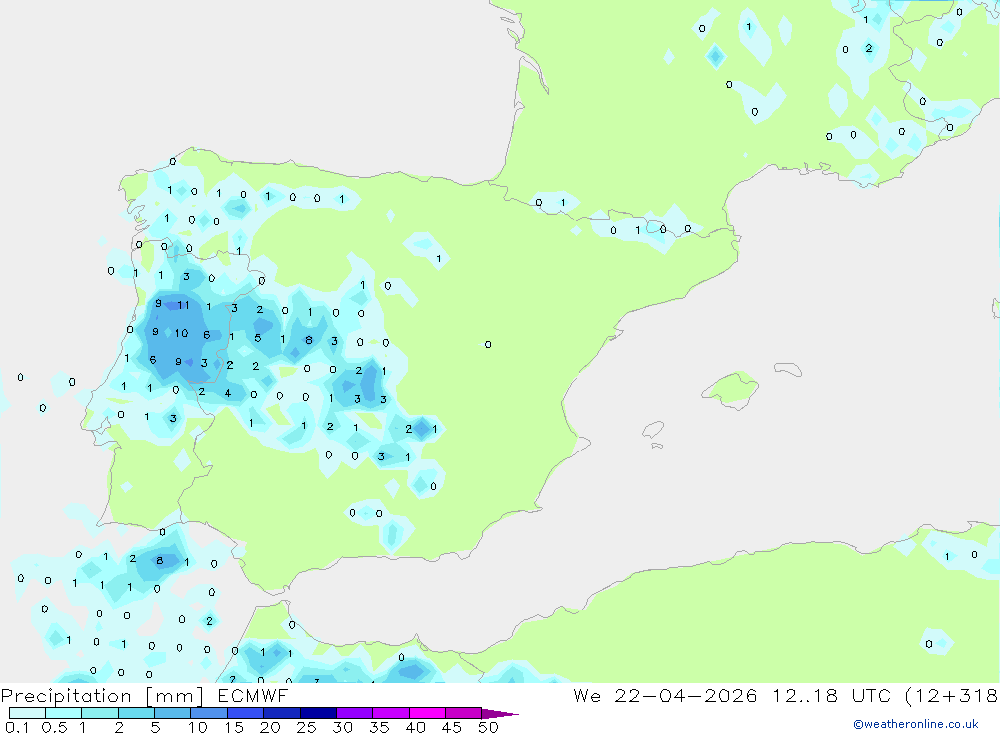Click the '(12+318' forecast offset text
1000x733 pixels.
pyautogui.click(x=951, y=695)
